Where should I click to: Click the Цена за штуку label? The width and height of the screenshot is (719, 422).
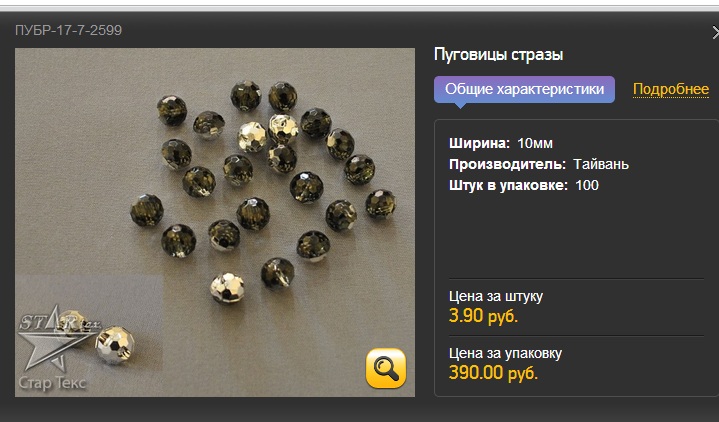tap(496, 296)
